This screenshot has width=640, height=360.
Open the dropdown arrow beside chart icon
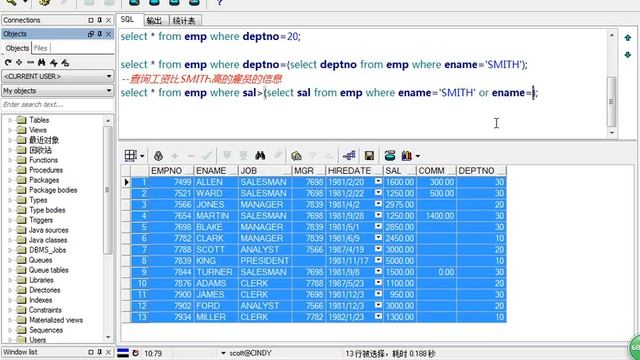point(418,156)
